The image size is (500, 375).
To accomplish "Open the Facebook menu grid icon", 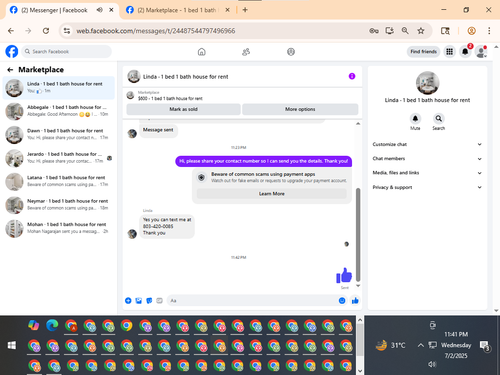I will tap(450, 52).
